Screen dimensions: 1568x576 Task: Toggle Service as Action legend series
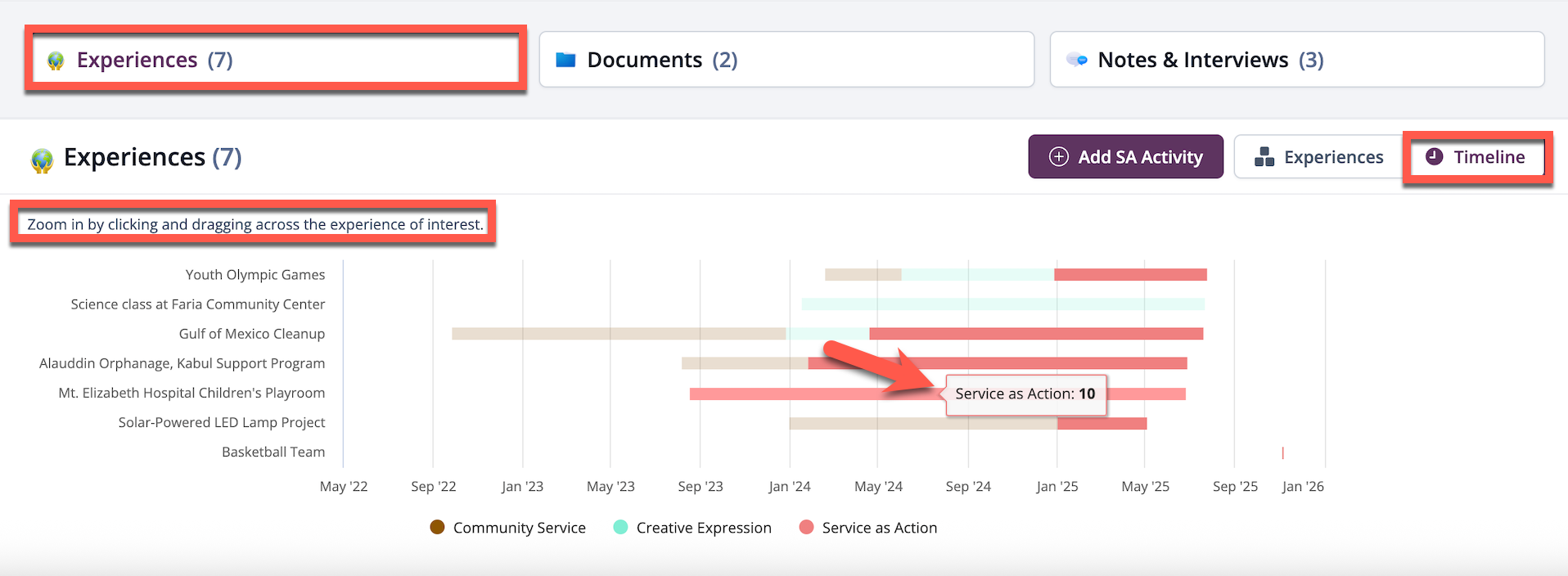point(867,528)
